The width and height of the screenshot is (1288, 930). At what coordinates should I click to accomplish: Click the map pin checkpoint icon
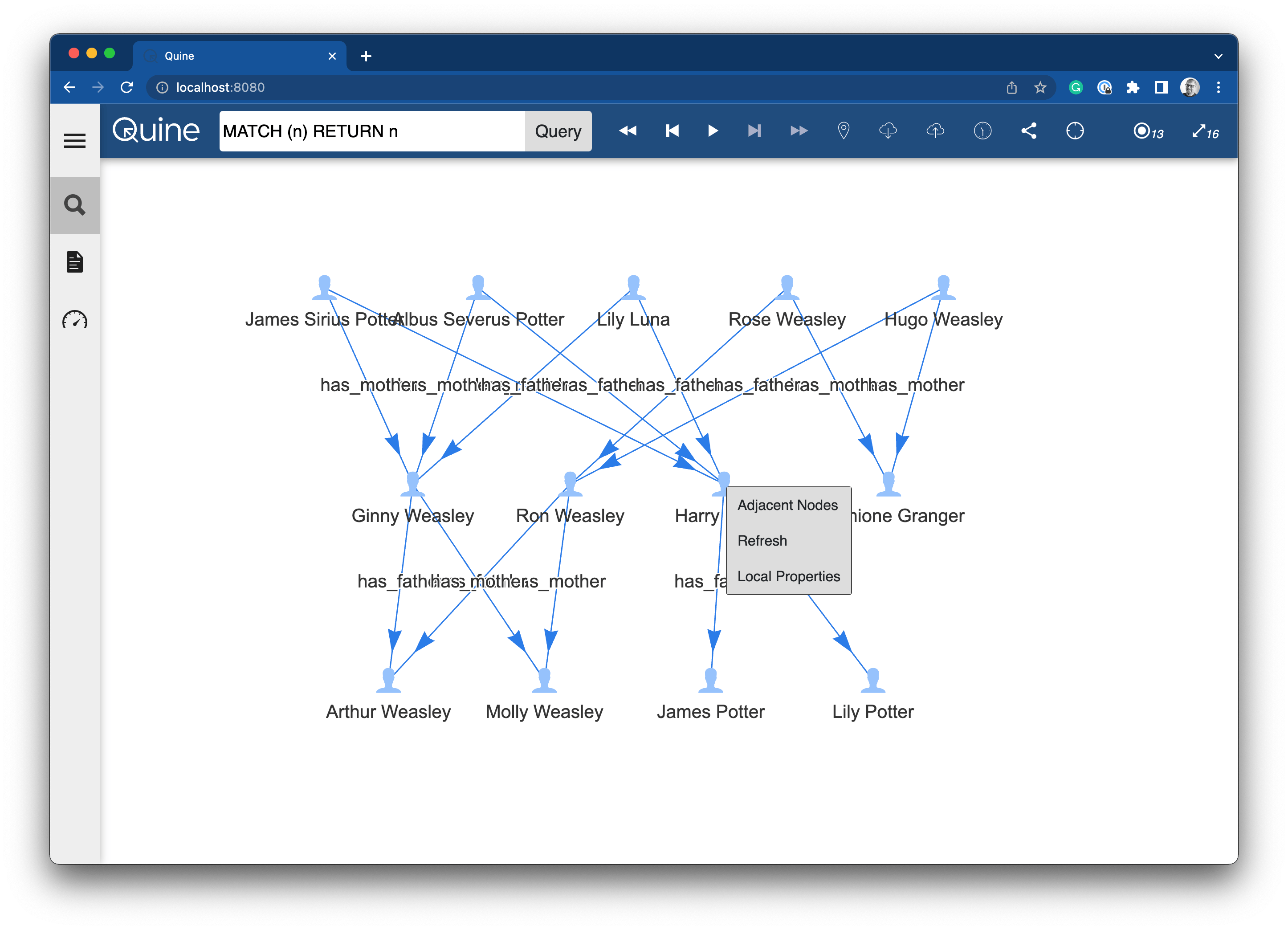pyautogui.click(x=844, y=131)
